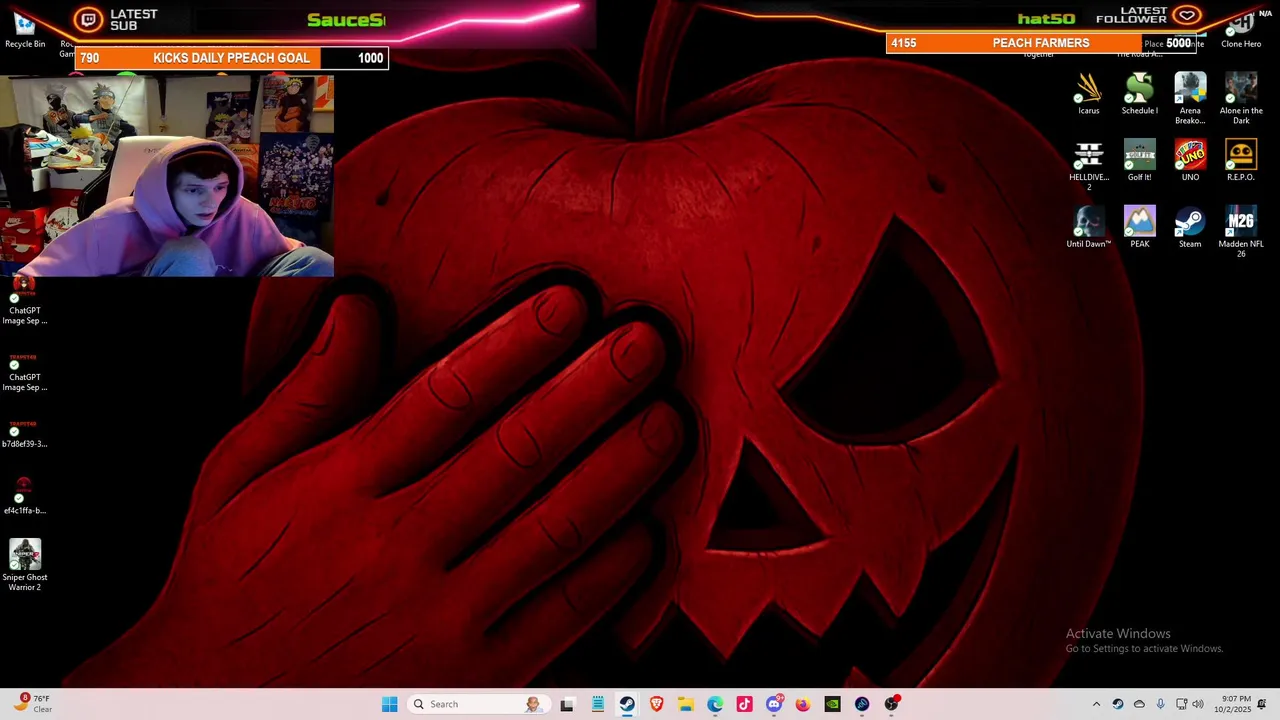Click the Kicks Daily Ppeach Goal bar

tap(232, 58)
